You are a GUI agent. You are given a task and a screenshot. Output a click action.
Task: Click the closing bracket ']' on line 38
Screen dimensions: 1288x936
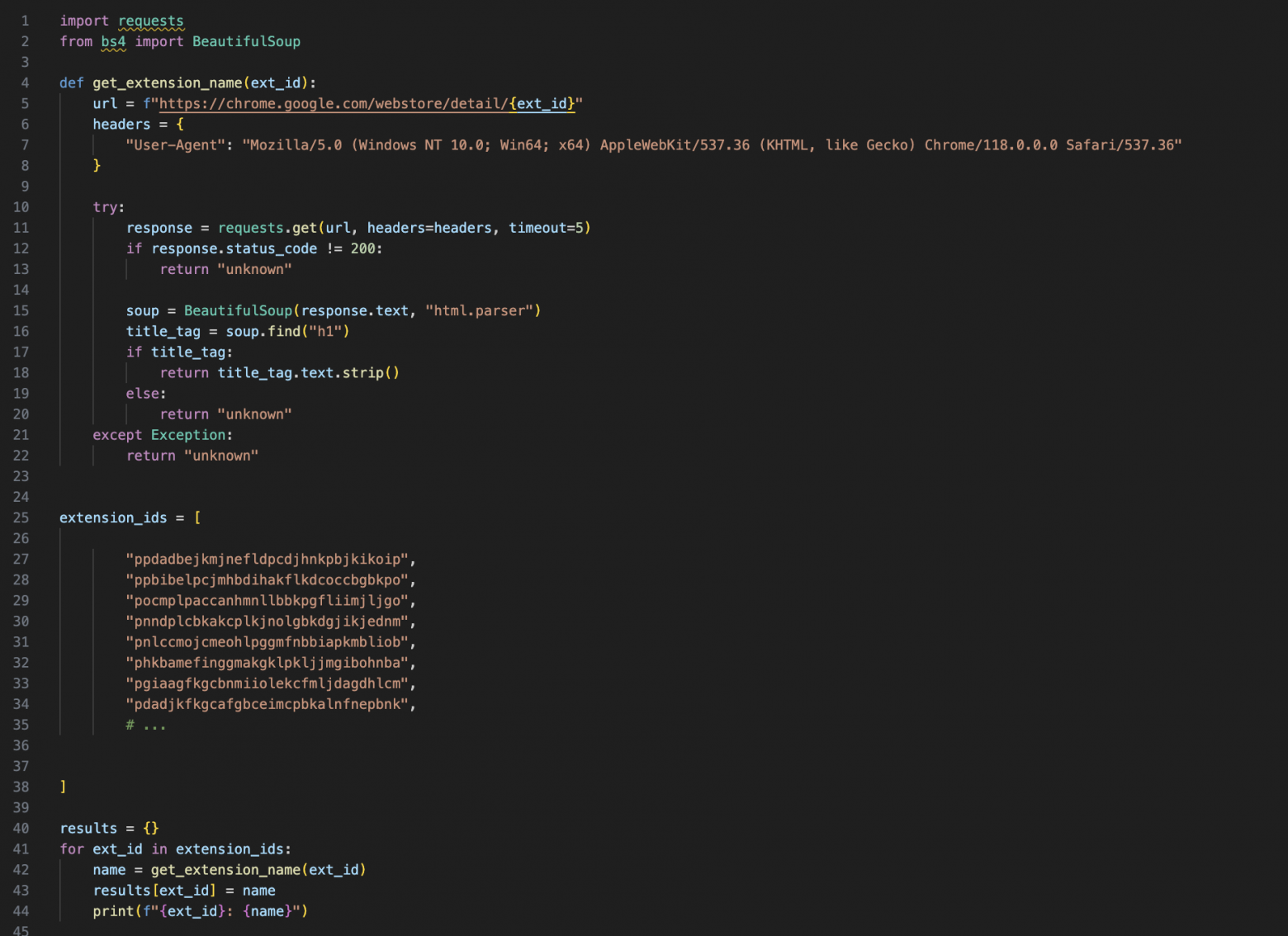(x=63, y=787)
